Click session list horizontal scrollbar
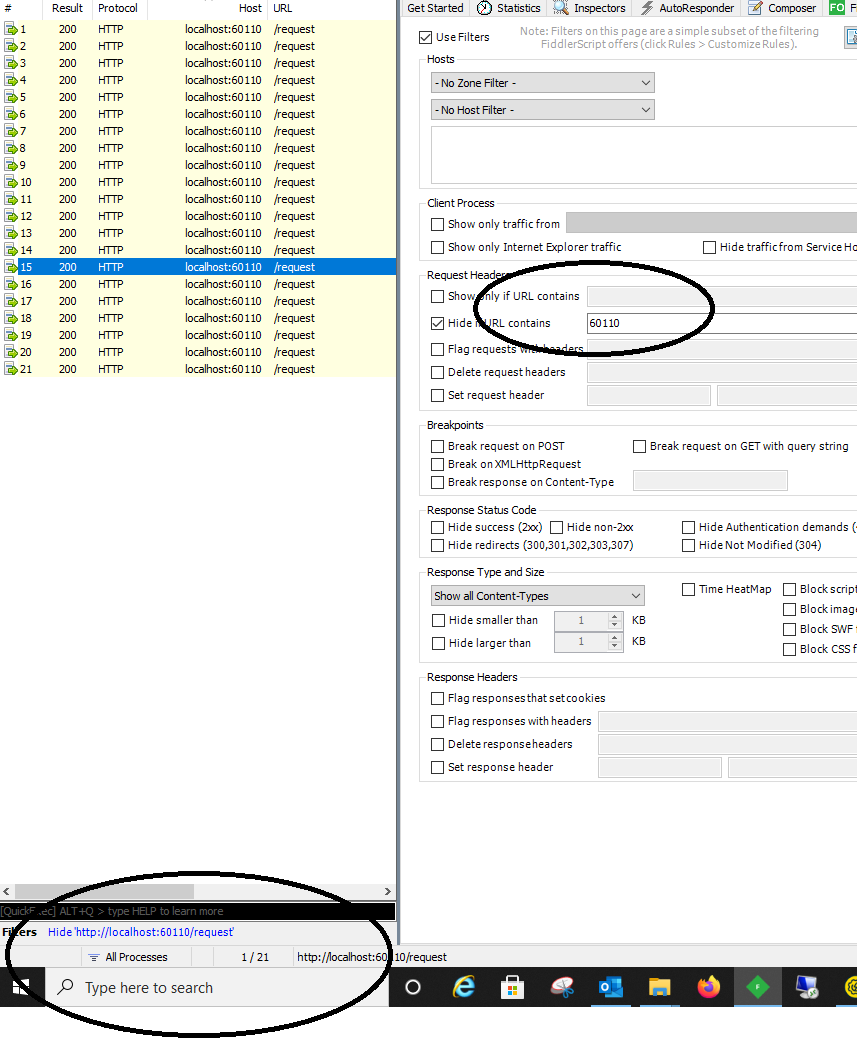The width and height of the screenshot is (857, 1045). 105,891
